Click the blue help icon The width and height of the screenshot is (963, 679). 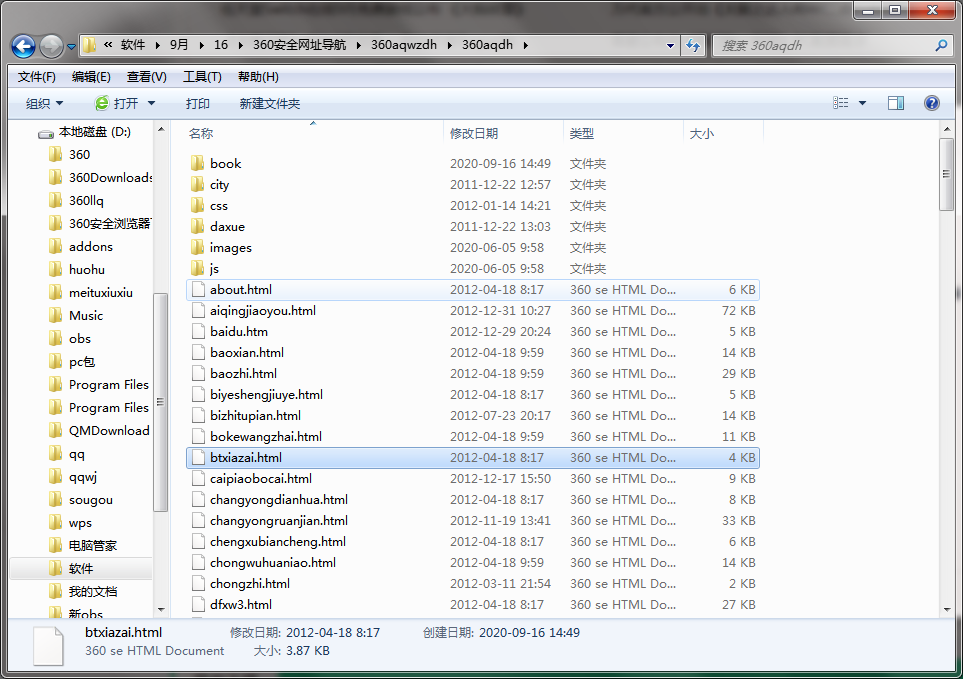click(x=932, y=103)
